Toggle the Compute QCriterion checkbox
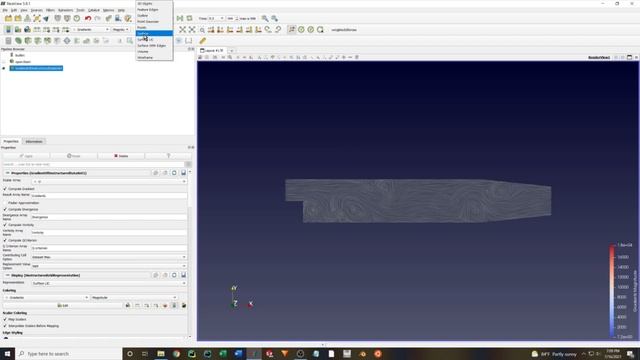The height and width of the screenshot is (360, 640). pyautogui.click(x=5, y=240)
